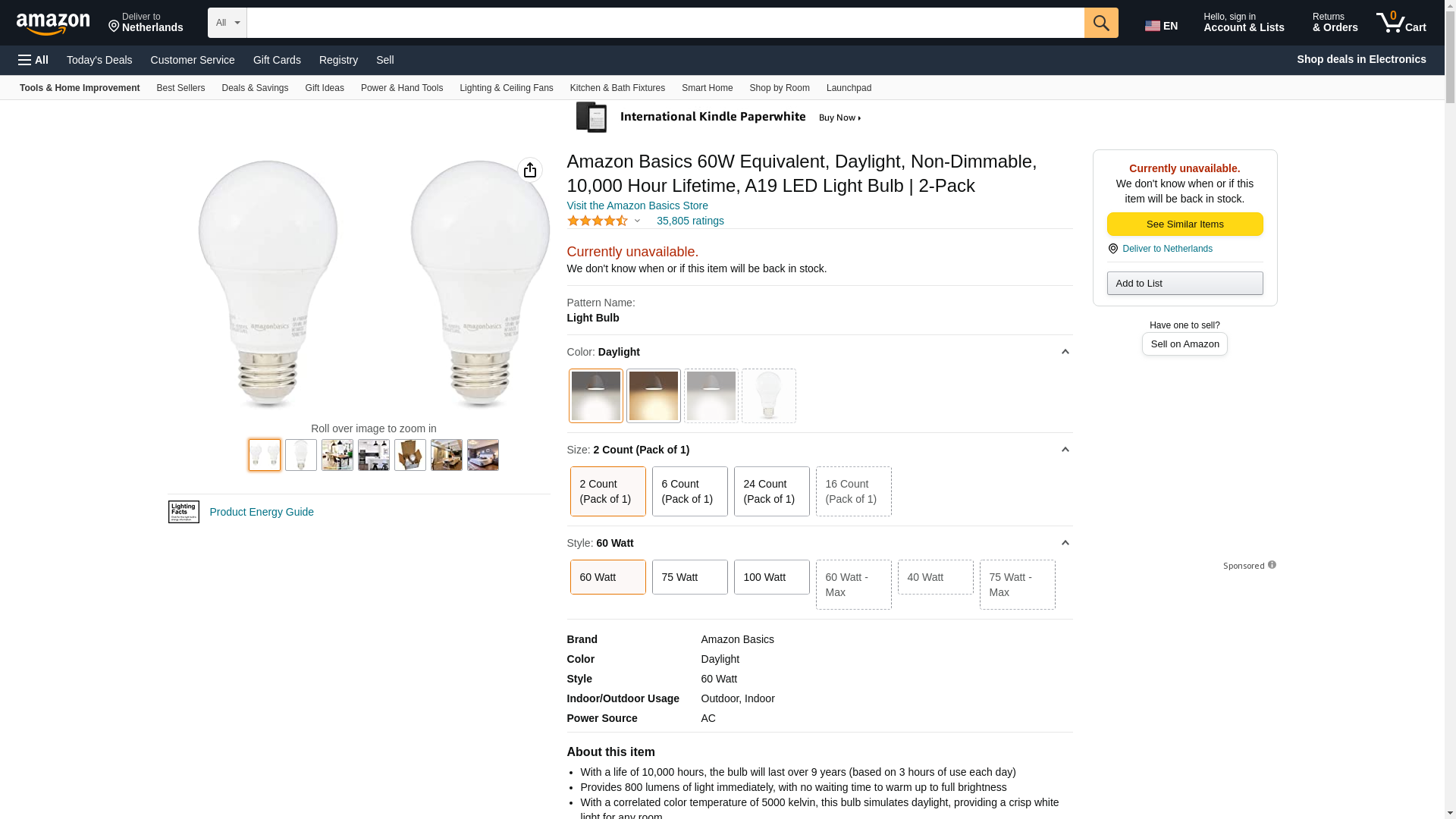The height and width of the screenshot is (819, 1456).
Task: Select the 75 Watt style option
Action: tap(689, 577)
